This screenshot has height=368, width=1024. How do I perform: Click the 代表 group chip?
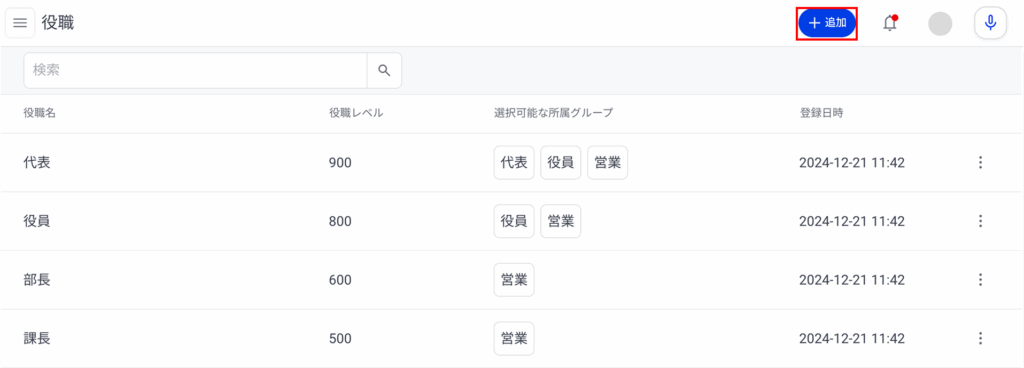pyautogui.click(x=514, y=162)
